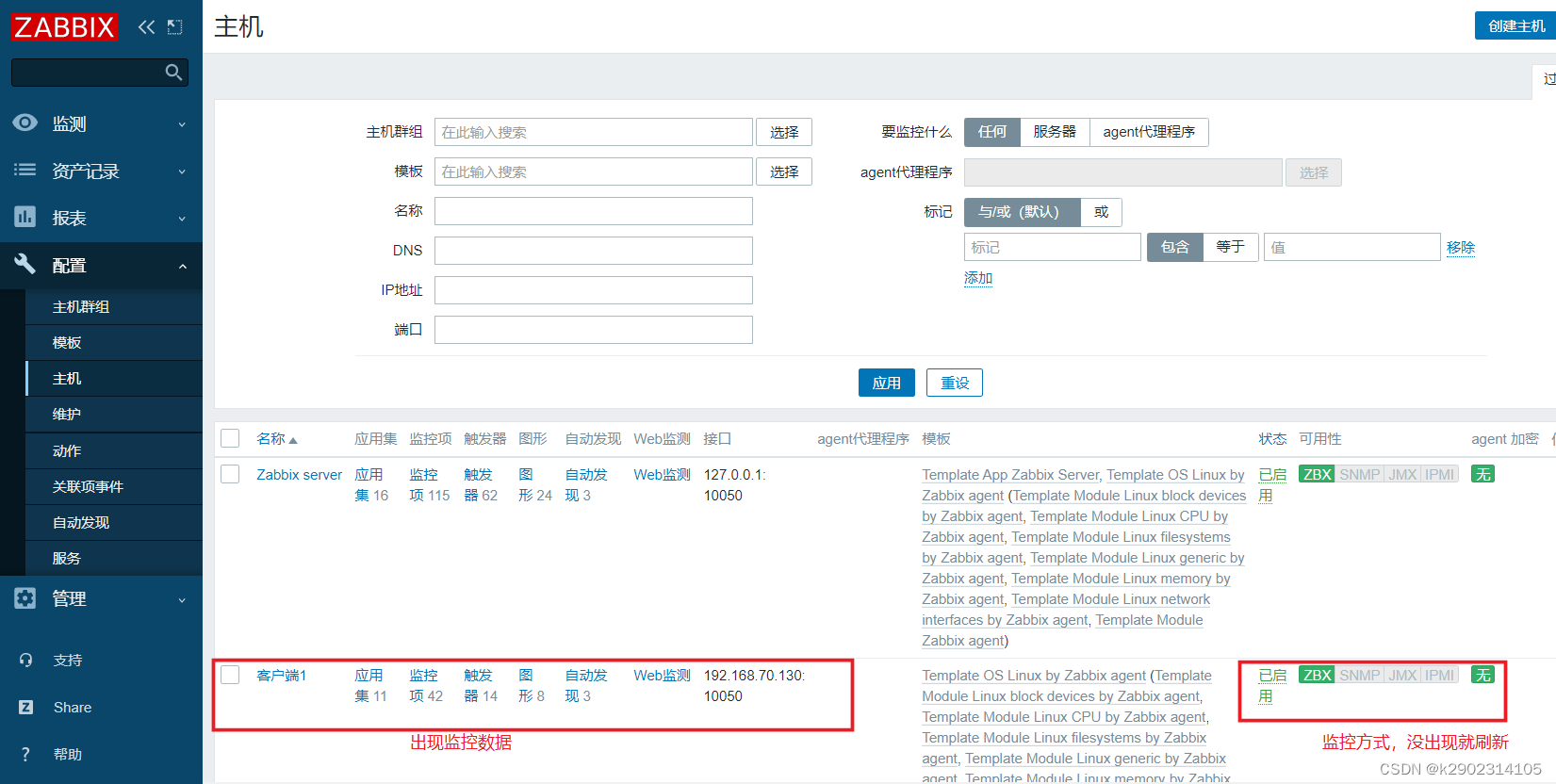Click 选择 next to 模板
The image size is (1556, 784).
pyautogui.click(x=784, y=171)
